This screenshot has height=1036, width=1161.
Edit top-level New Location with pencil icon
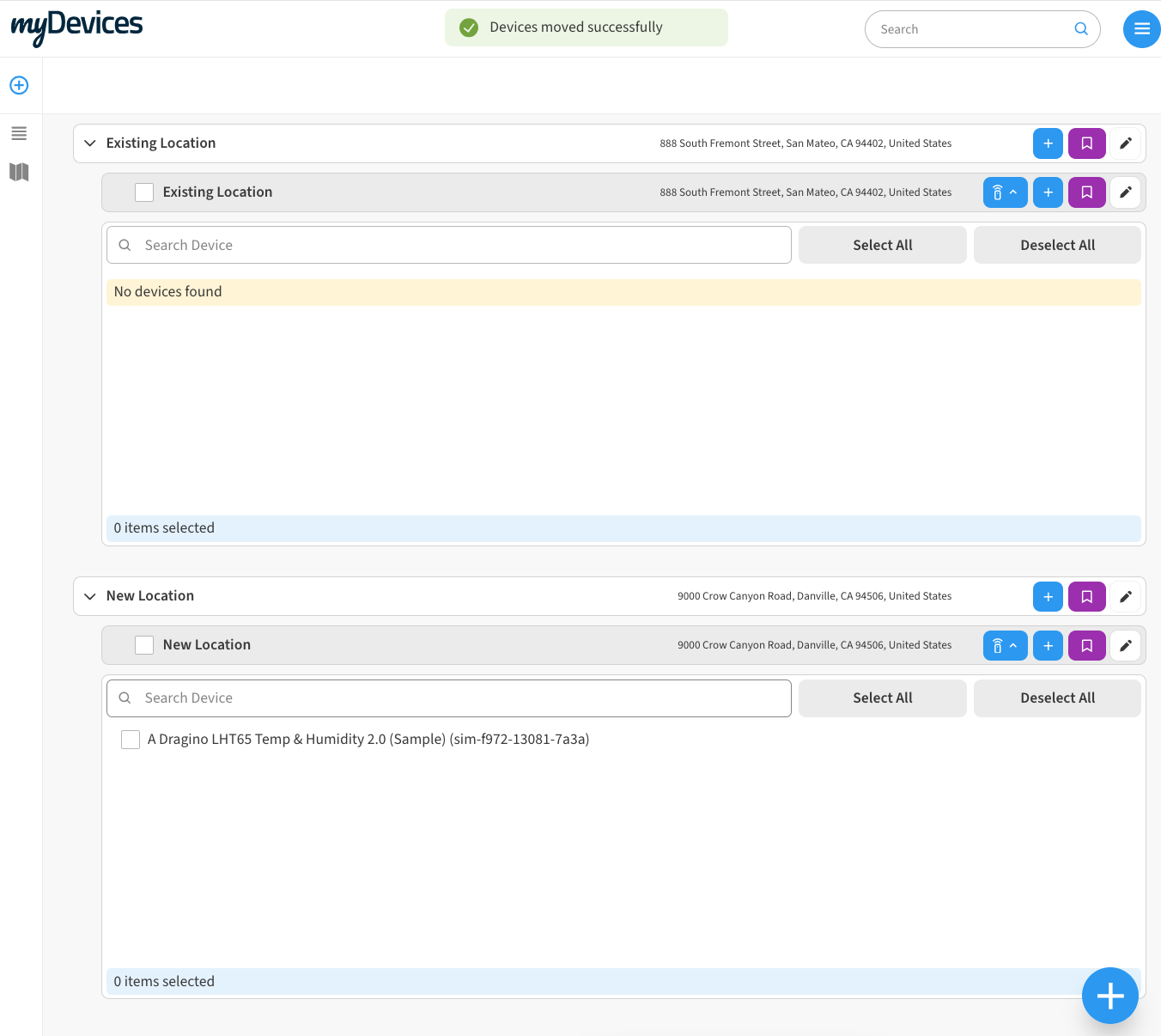[1125, 596]
